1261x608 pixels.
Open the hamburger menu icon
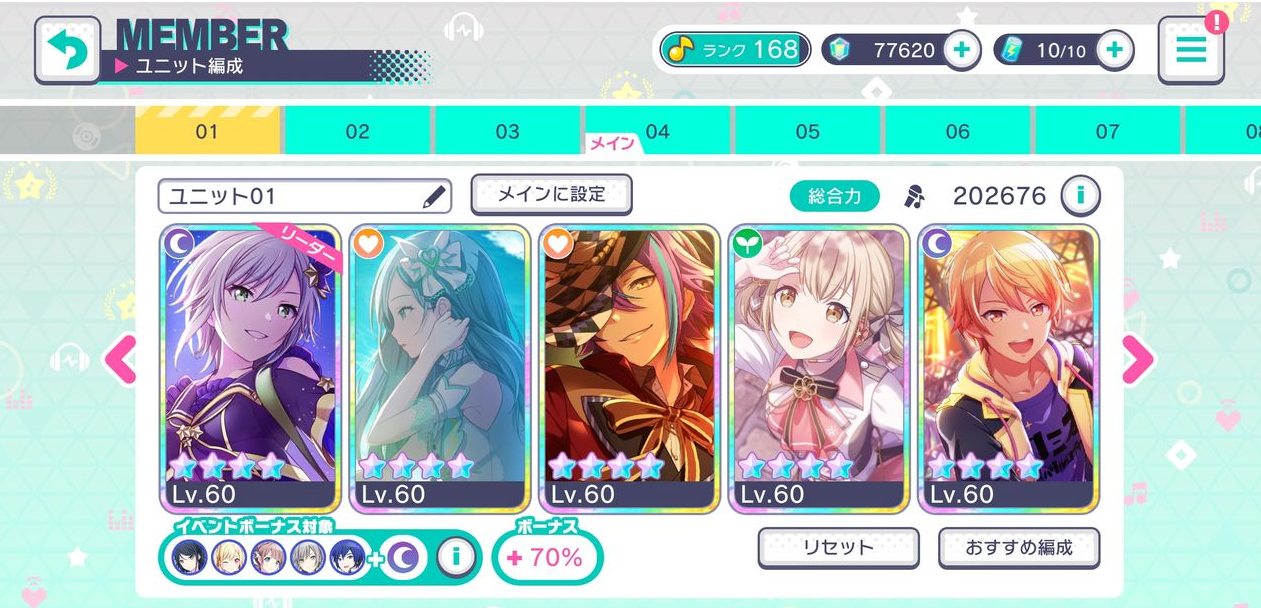tap(1191, 50)
